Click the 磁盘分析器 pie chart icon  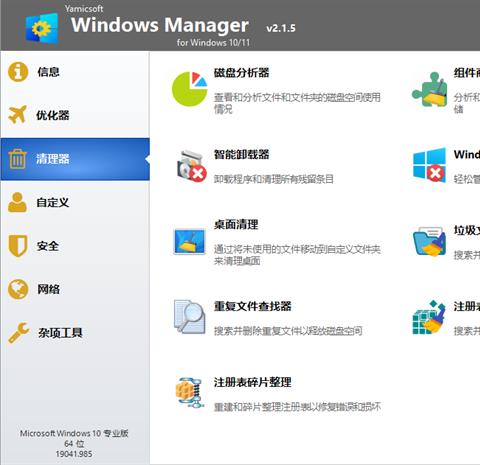pyautogui.click(x=190, y=89)
